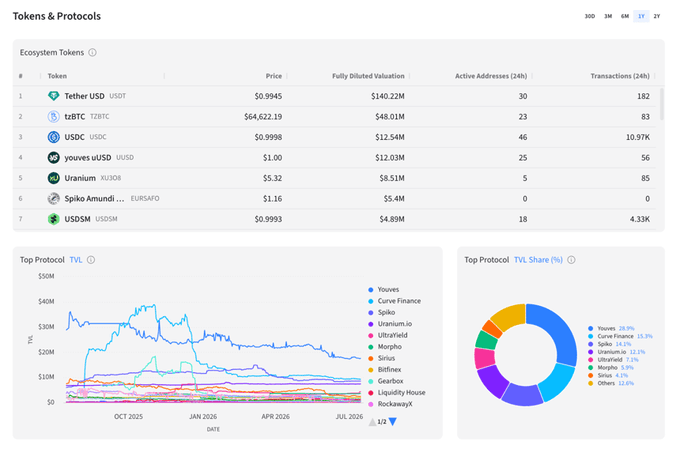Image resolution: width=680 pixels, height=449 pixels.
Task: Sort by Transactions (24h) column
Action: click(x=620, y=76)
